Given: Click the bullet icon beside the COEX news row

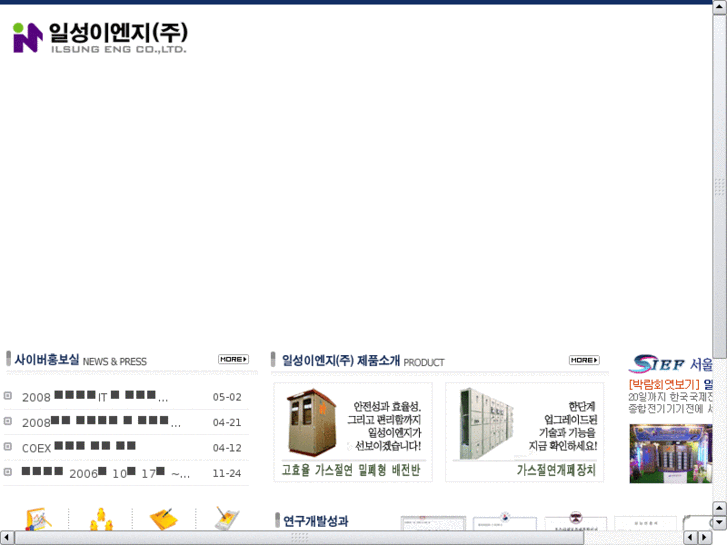Looking at the screenshot, I should pos(7,447).
